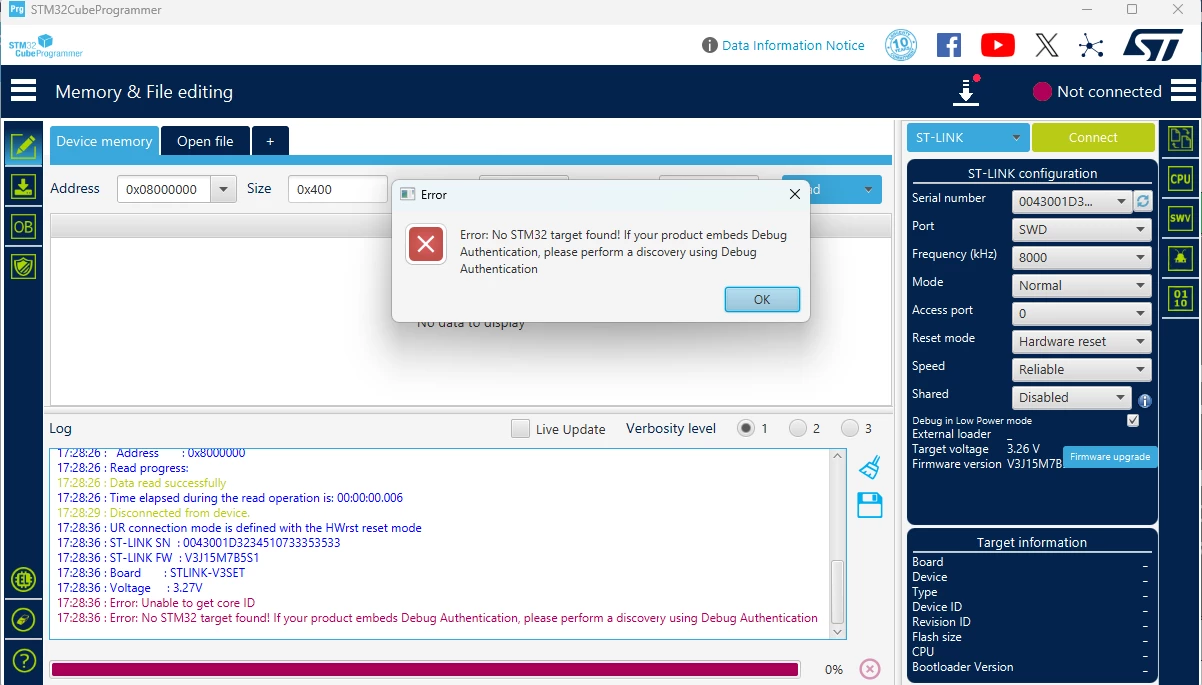This screenshot has height=685, width=1202.
Task: Click the progress bar
Action: point(425,669)
